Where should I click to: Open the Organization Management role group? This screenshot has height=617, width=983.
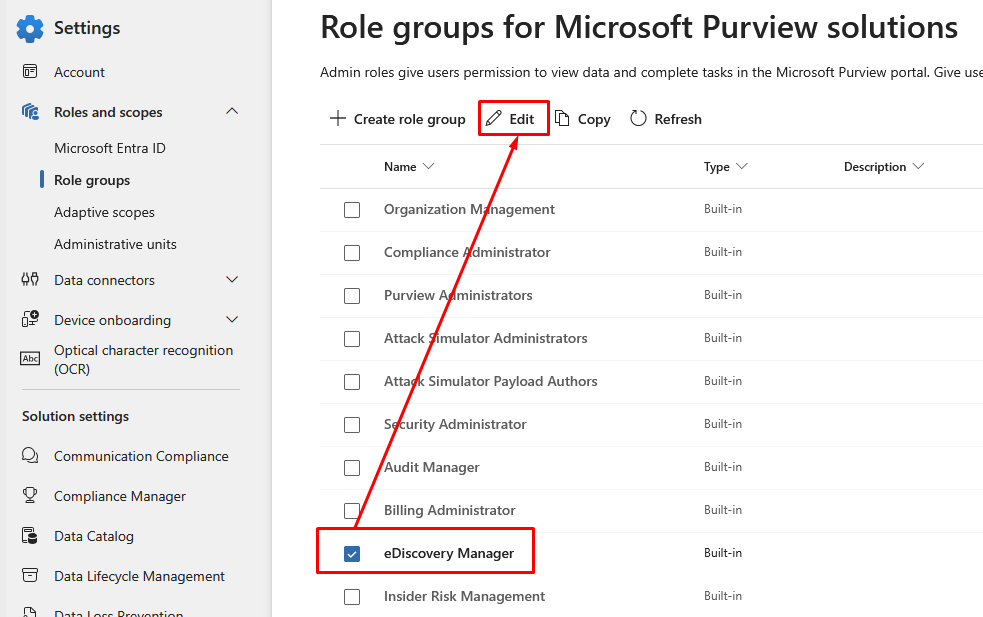tap(469, 209)
